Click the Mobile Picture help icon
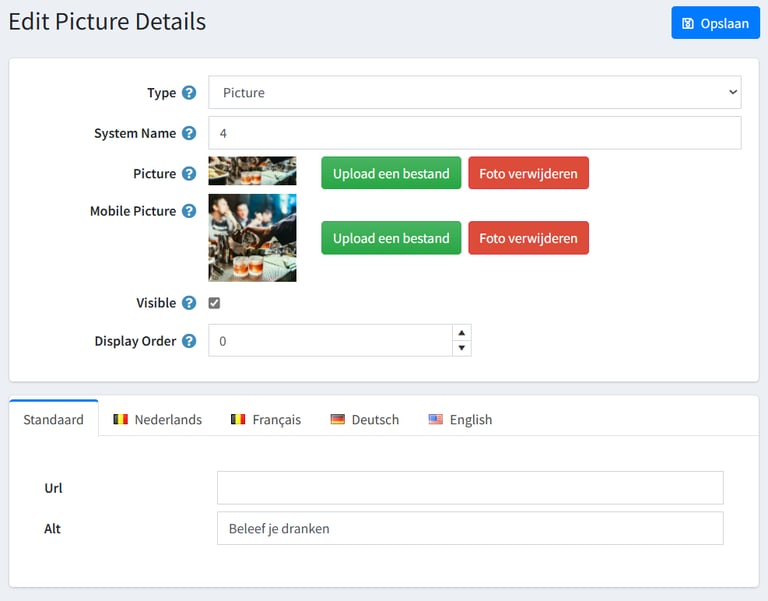 [x=188, y=211]
